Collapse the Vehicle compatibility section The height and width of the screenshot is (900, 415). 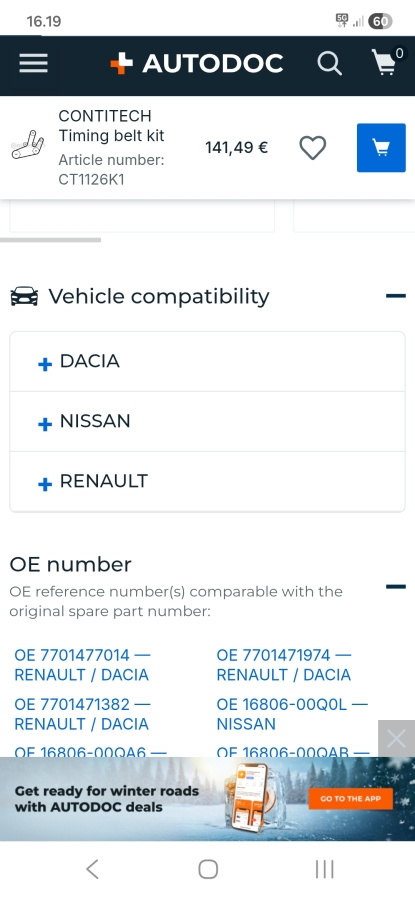point(395,296)
